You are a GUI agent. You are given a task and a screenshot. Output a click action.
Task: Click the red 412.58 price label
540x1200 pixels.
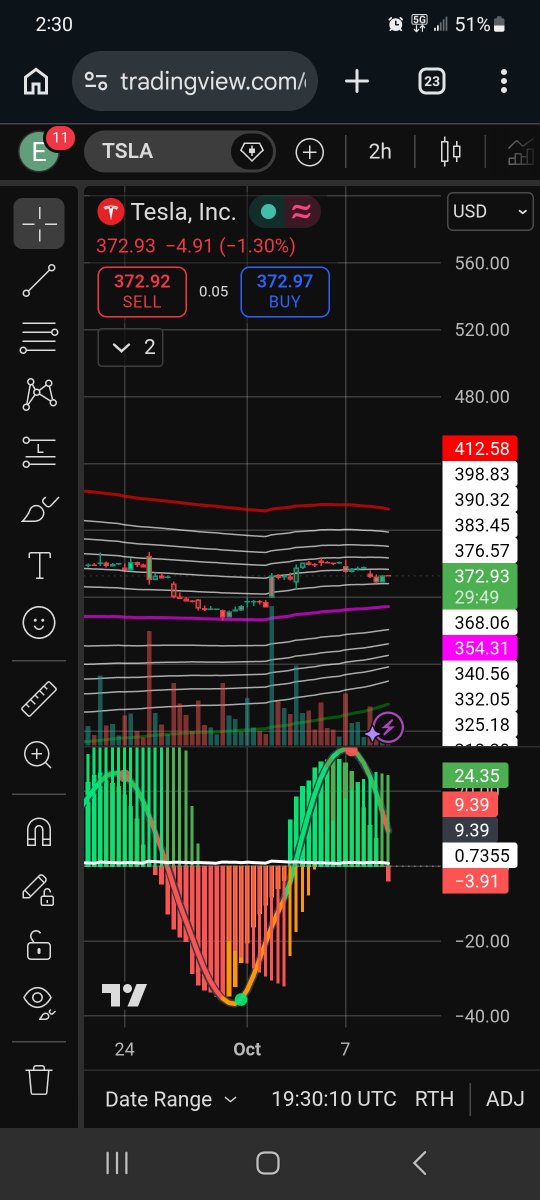(x=479, y=448)
